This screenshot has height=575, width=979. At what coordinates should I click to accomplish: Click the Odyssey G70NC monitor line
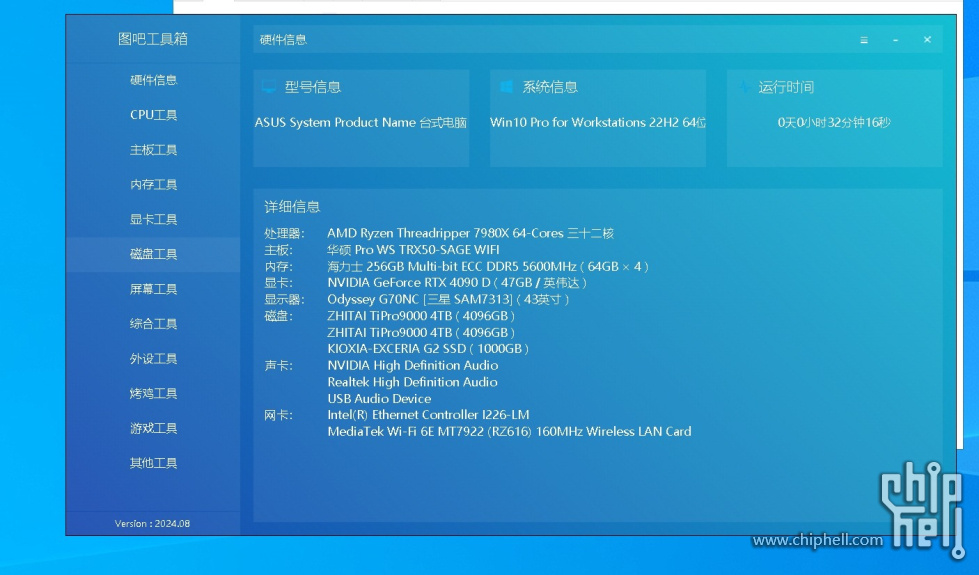point(448,300)
